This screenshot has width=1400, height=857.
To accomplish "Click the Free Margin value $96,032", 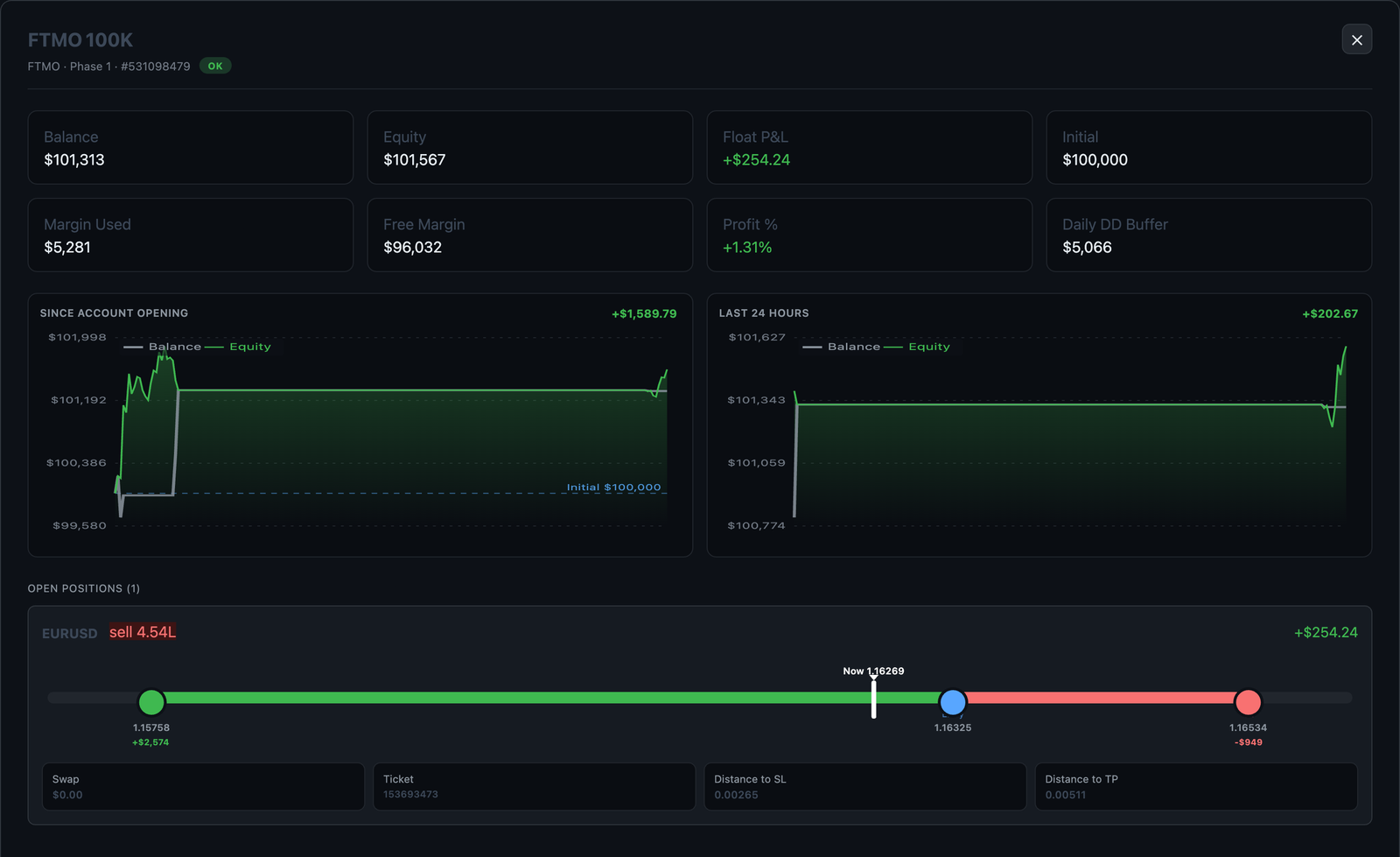I will (x=413, y=248).
